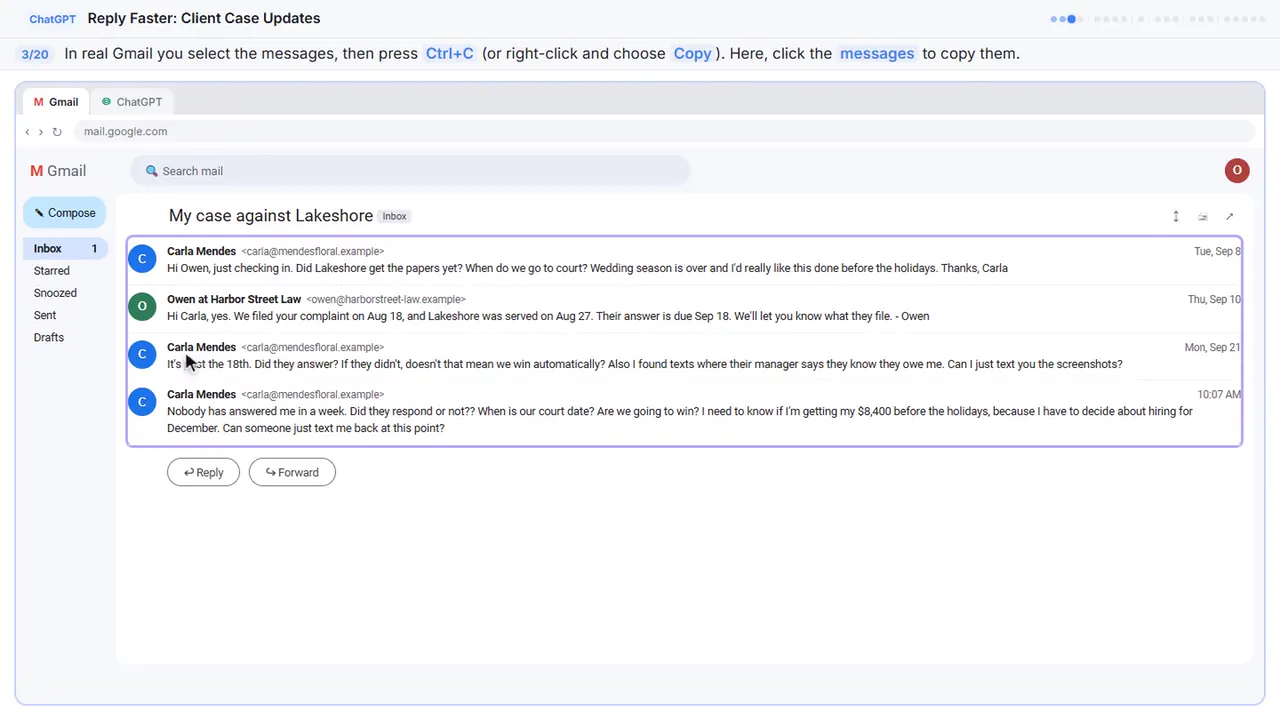Screen dimensions: 1280x720
Task: Click the '10:07 AM' timestamp
Action: click(x=1219, y=395)
